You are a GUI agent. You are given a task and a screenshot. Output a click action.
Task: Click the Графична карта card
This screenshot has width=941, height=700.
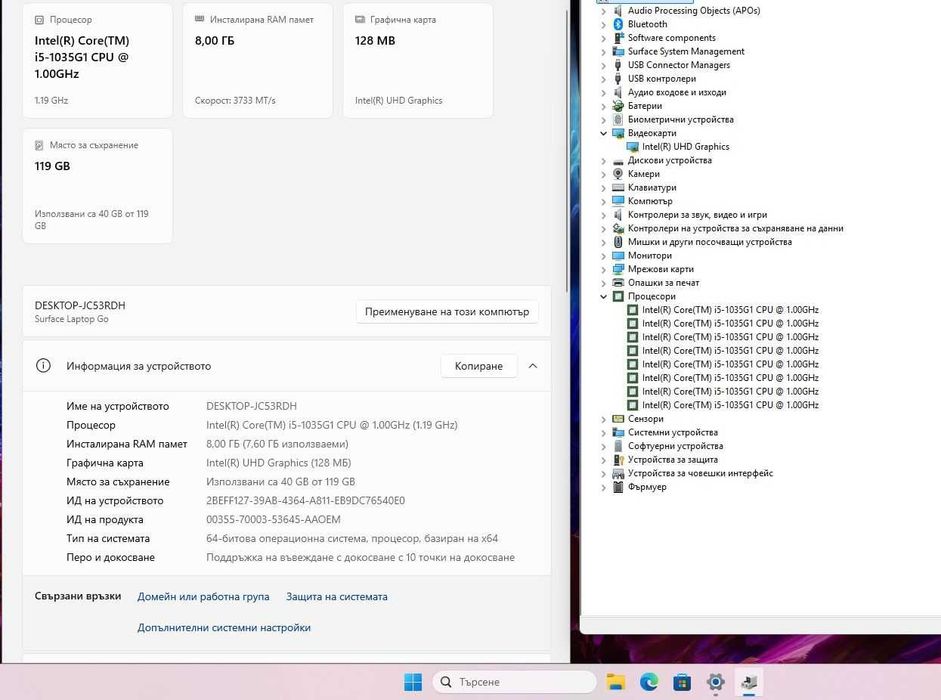point(418,60)
